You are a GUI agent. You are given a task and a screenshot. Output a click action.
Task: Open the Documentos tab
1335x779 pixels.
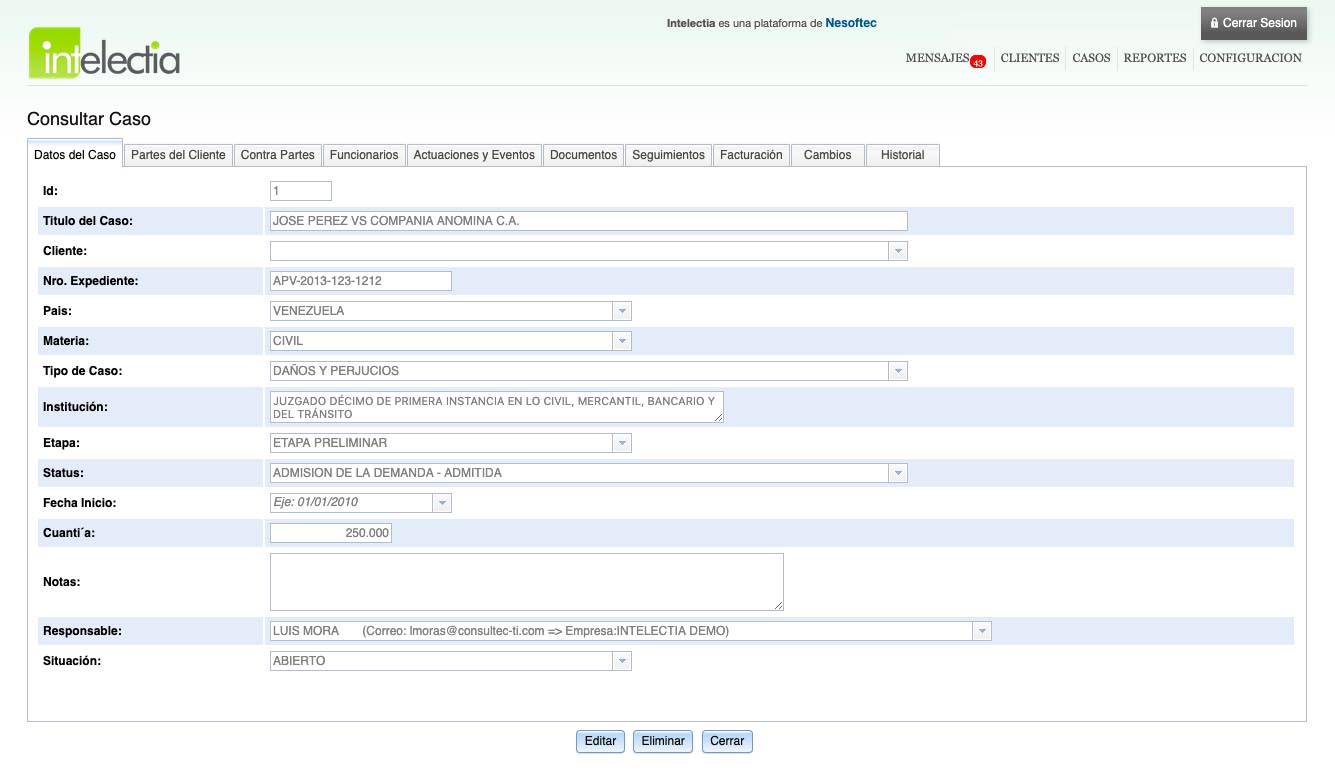pyautogui.click(x=583, y=155)
